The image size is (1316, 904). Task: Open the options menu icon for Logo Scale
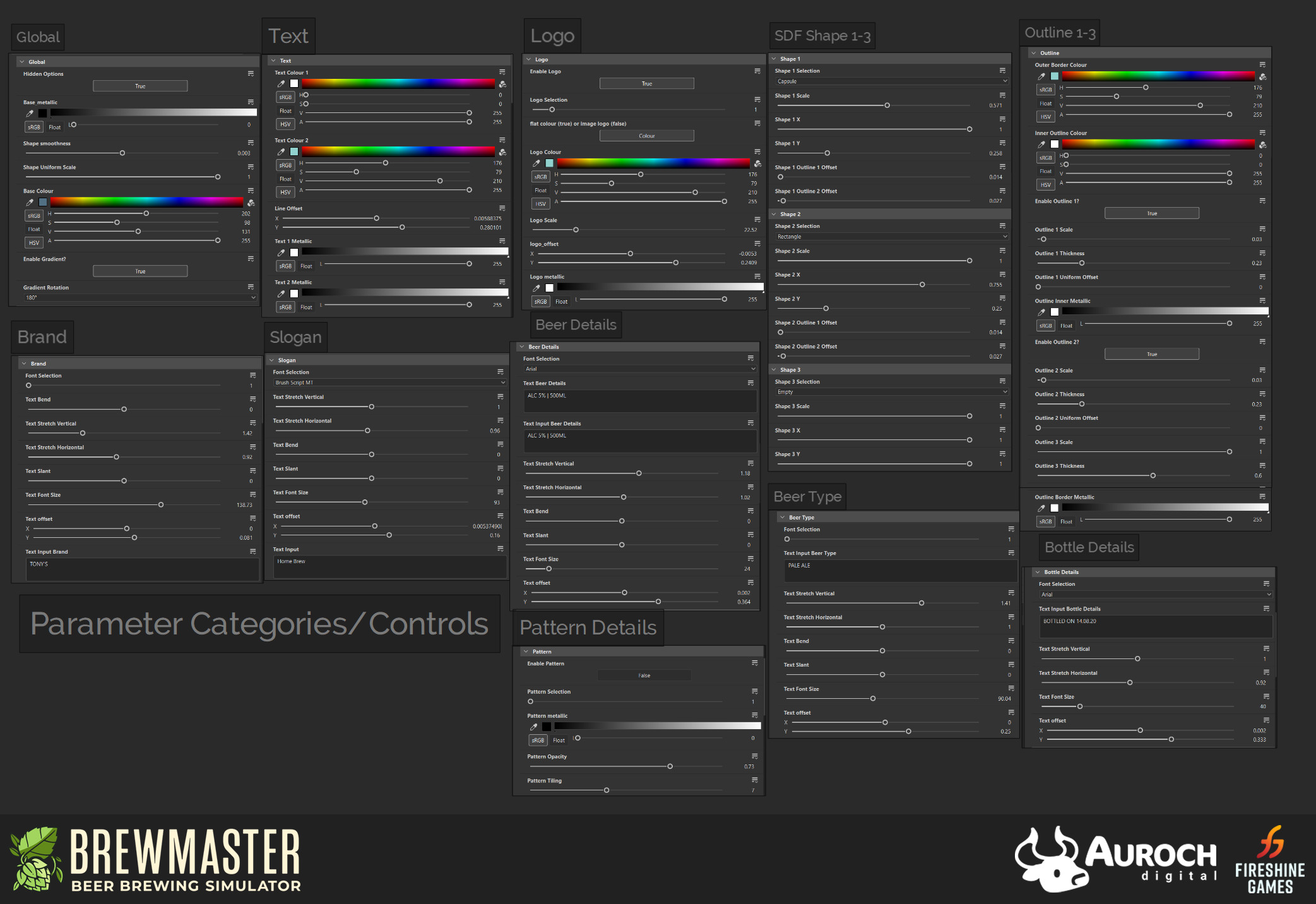pos(757,220)
